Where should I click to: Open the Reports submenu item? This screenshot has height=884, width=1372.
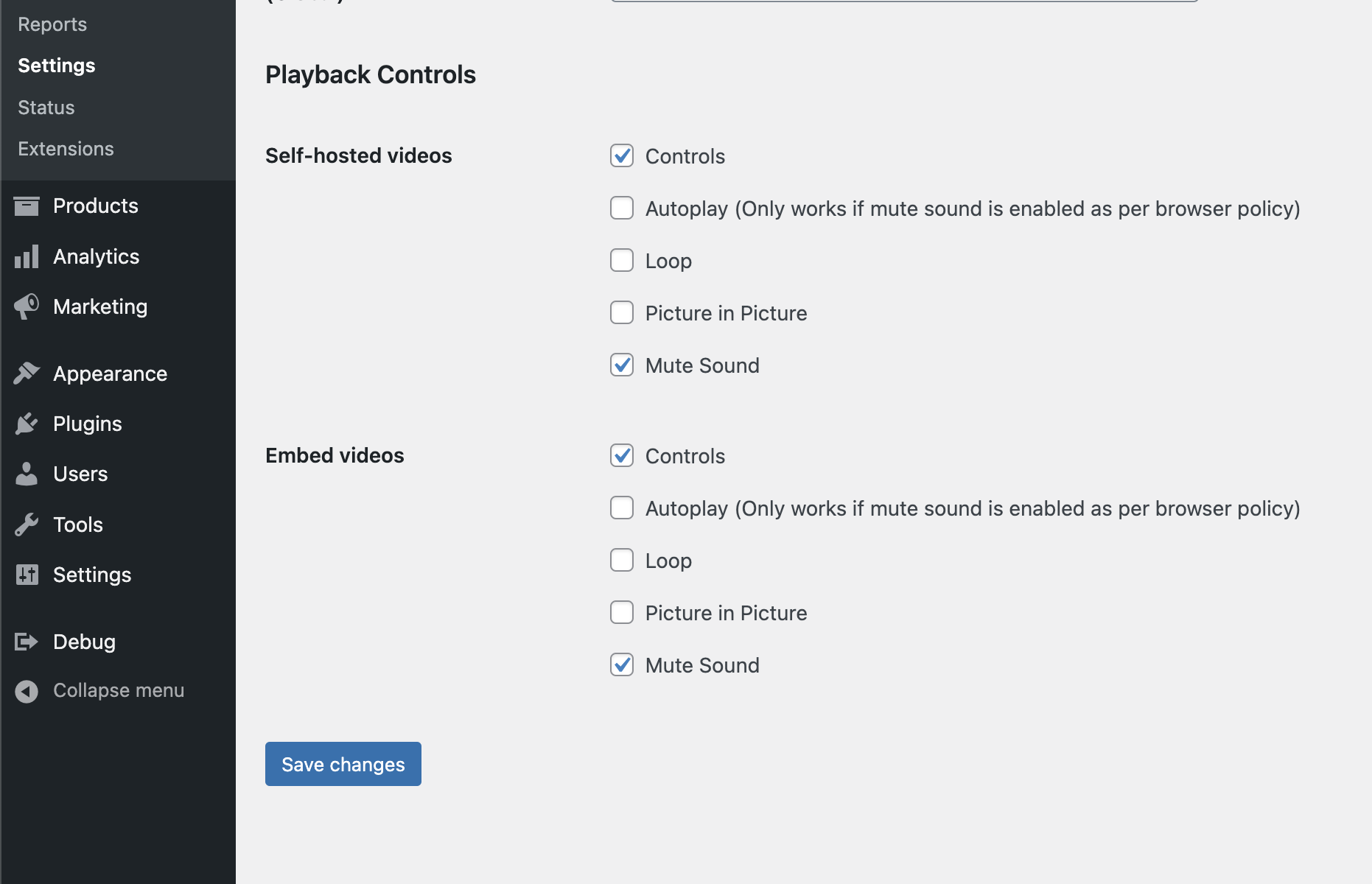pos(52,24)
